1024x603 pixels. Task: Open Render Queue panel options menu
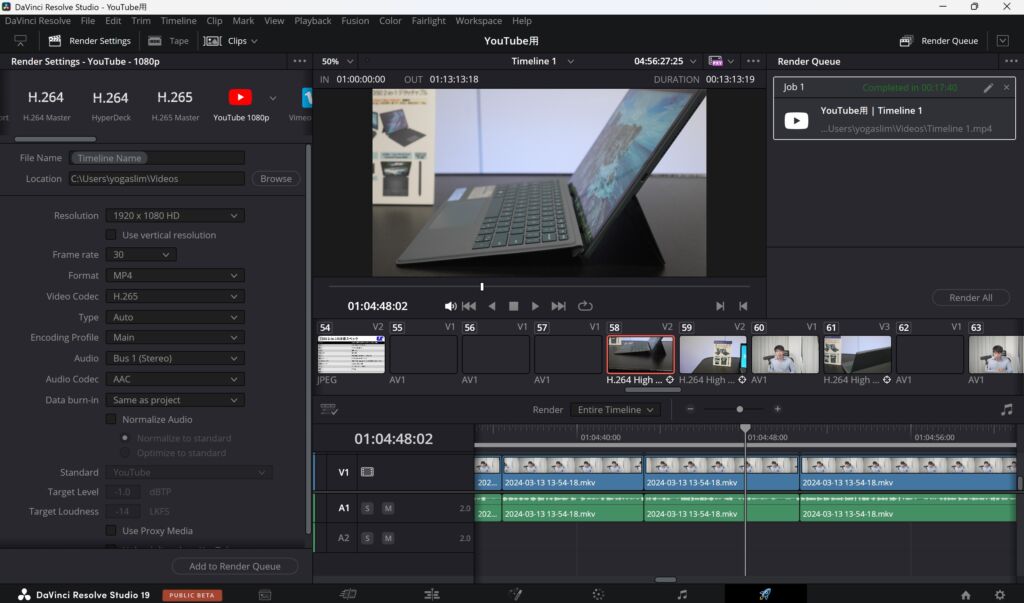pyautogui.click(x=1011, y=61)
